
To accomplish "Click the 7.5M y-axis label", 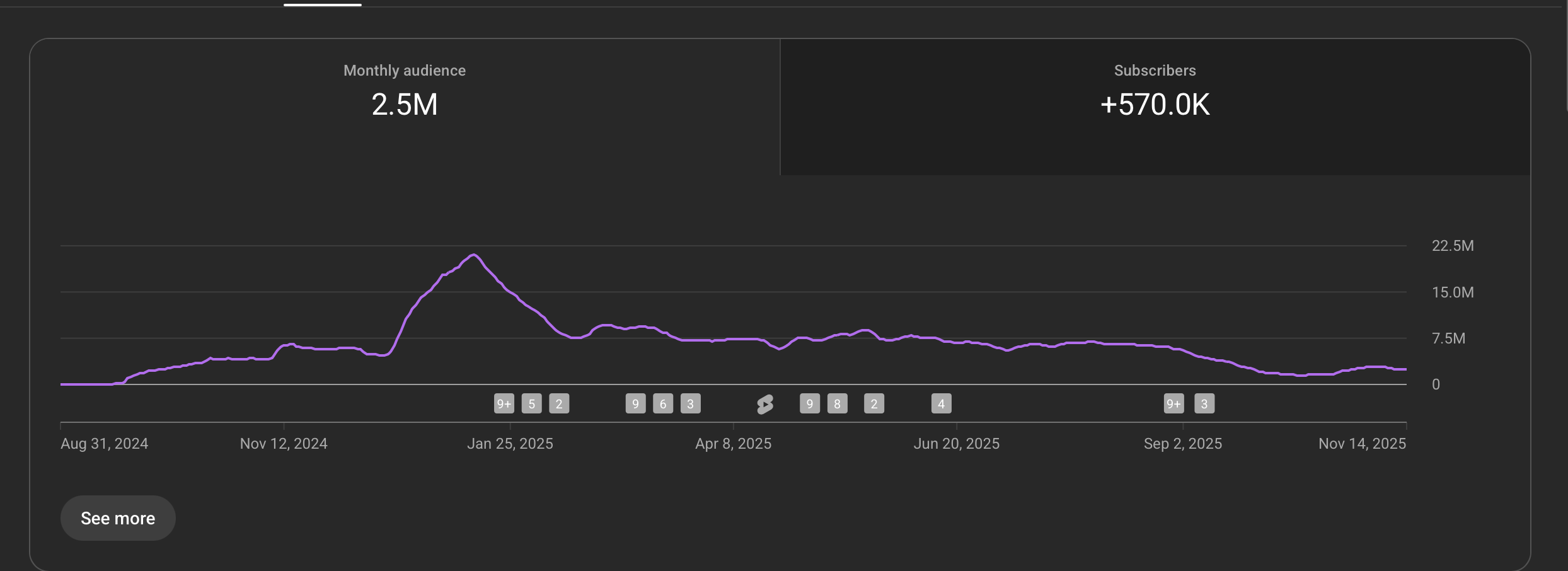I will pyautogui.click(x=1448, y=338).
